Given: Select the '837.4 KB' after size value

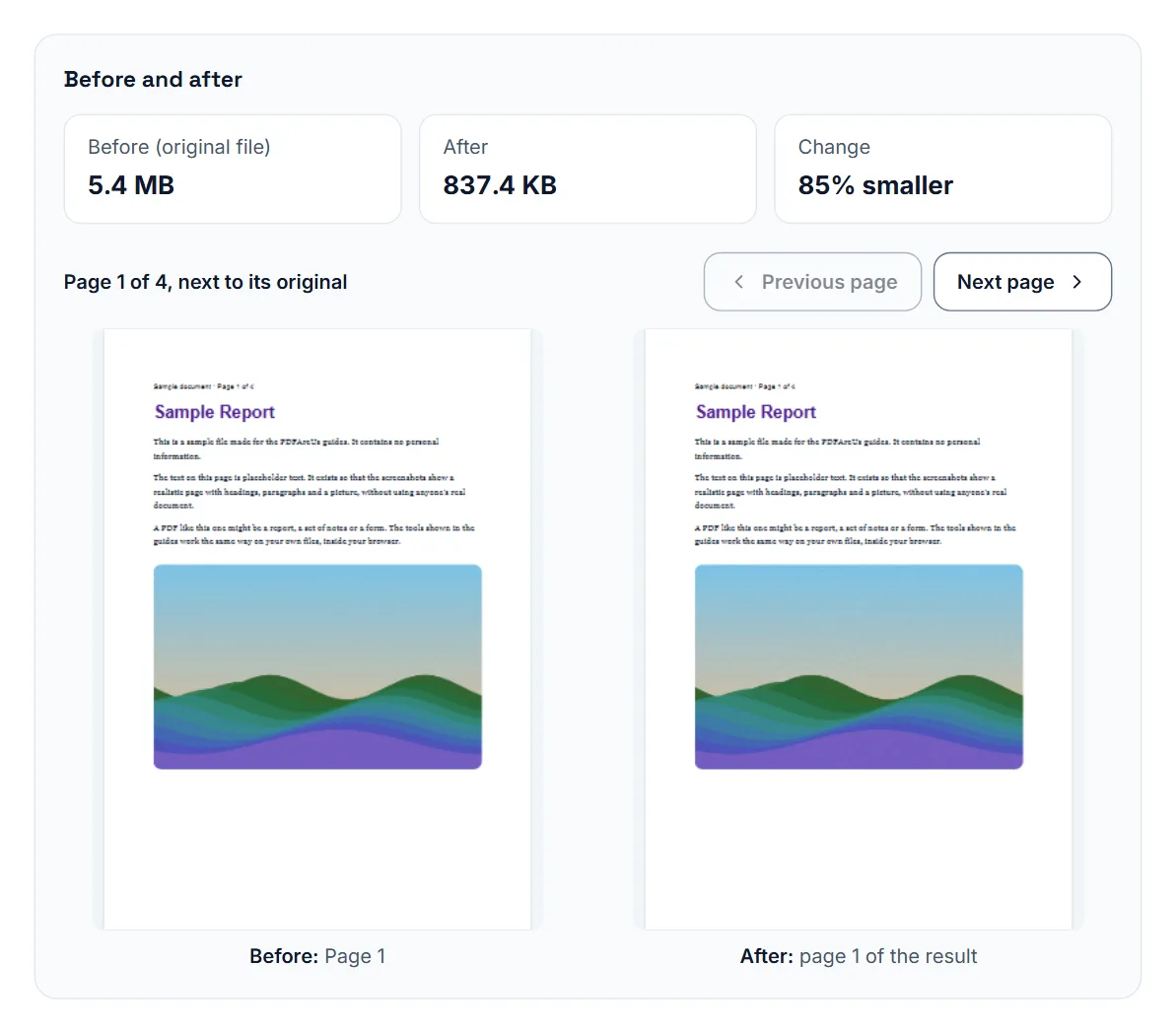Looking at the screenshot, I should tap(500, 185).
